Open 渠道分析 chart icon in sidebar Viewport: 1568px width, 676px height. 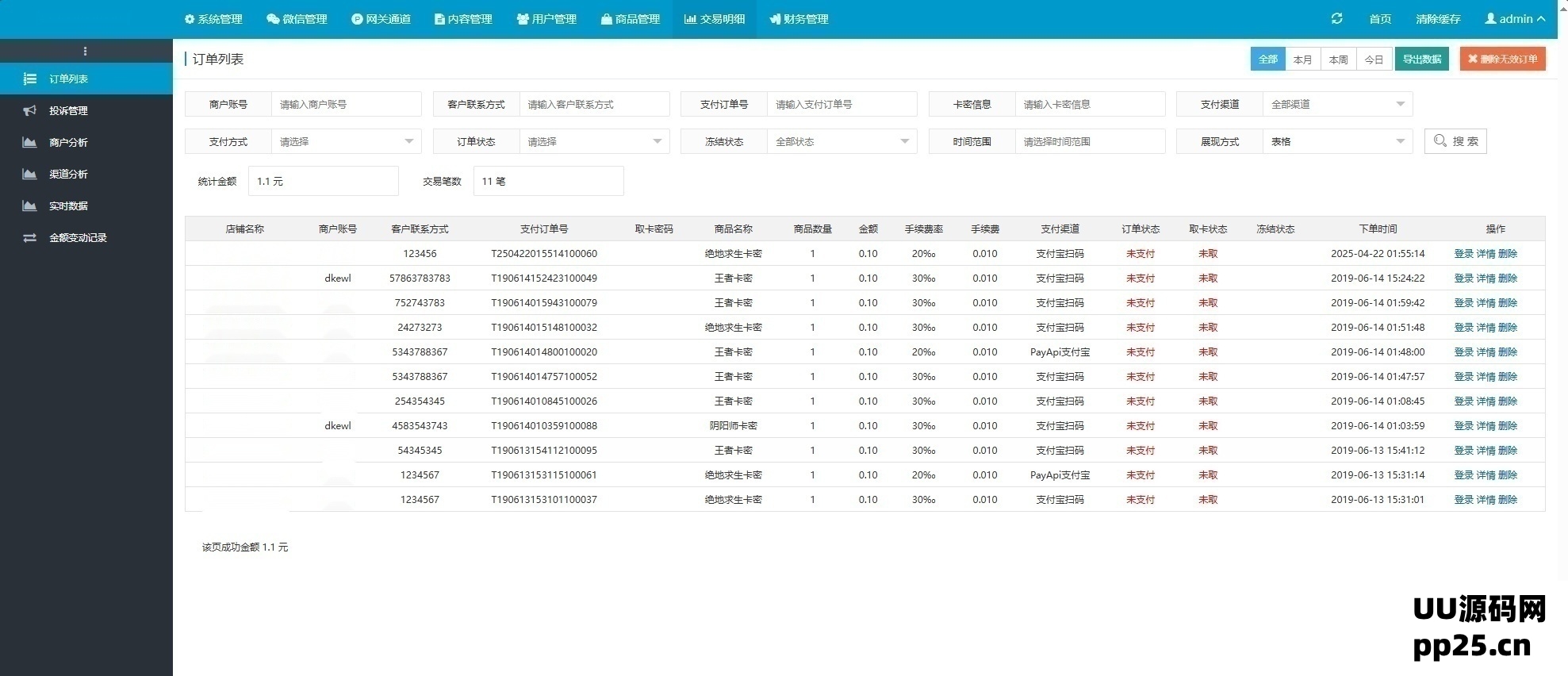pyautogui.click(x=29, y=175)
